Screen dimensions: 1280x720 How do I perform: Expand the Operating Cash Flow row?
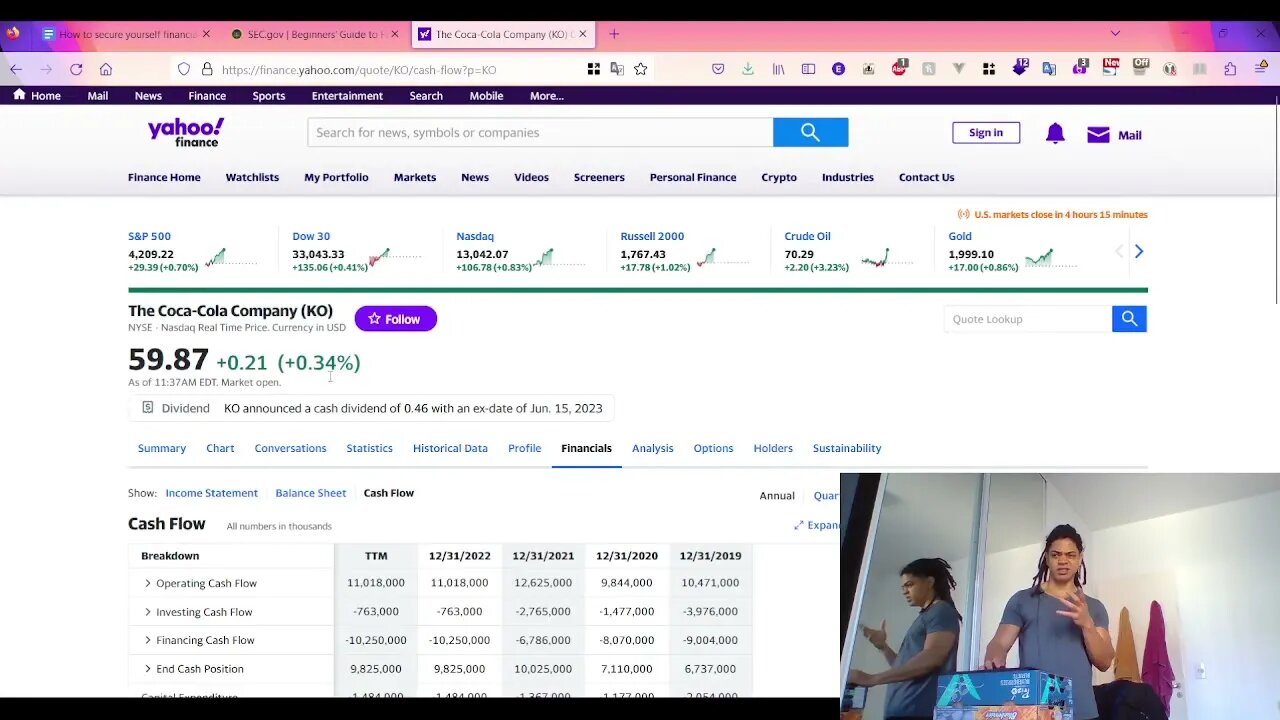pos(147,583)
